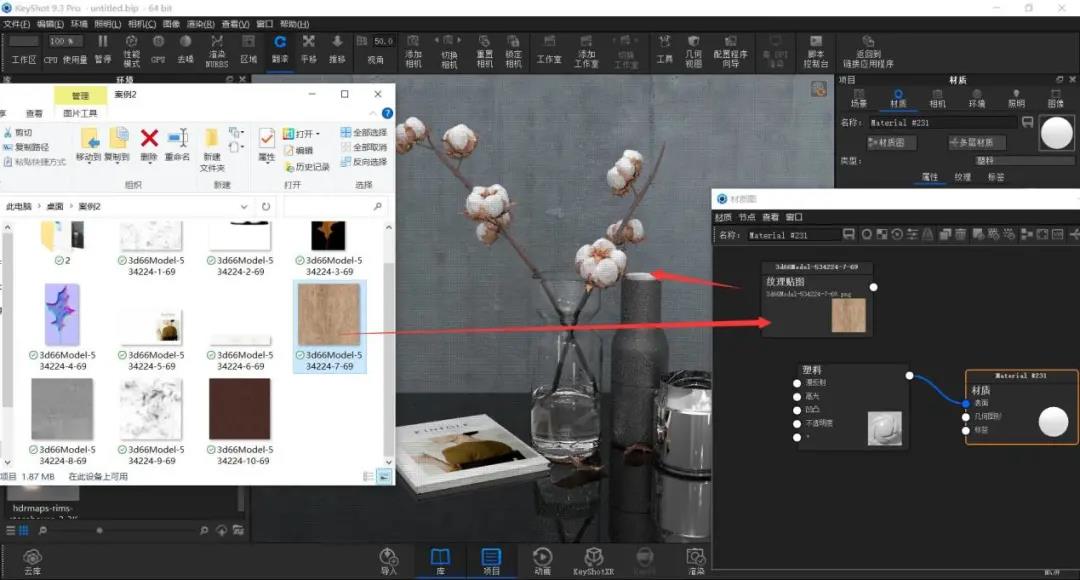Click 添加相机 in the toolbar

tap(413, 51)
